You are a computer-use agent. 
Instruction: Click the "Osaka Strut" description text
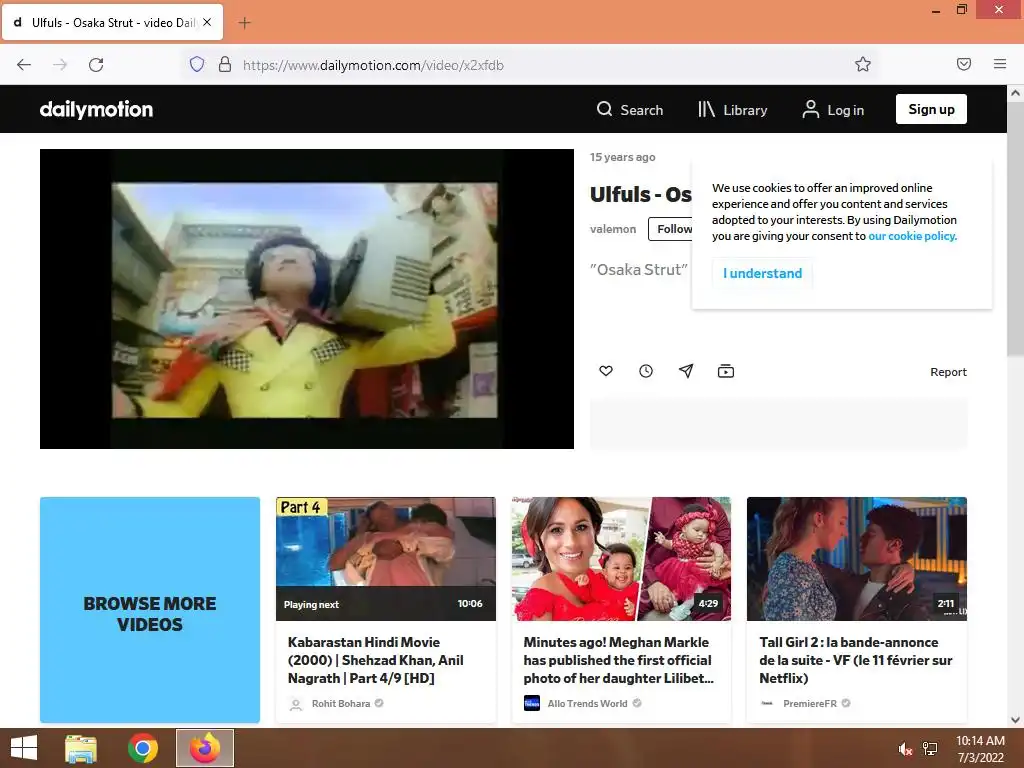[x=639, y=269]
